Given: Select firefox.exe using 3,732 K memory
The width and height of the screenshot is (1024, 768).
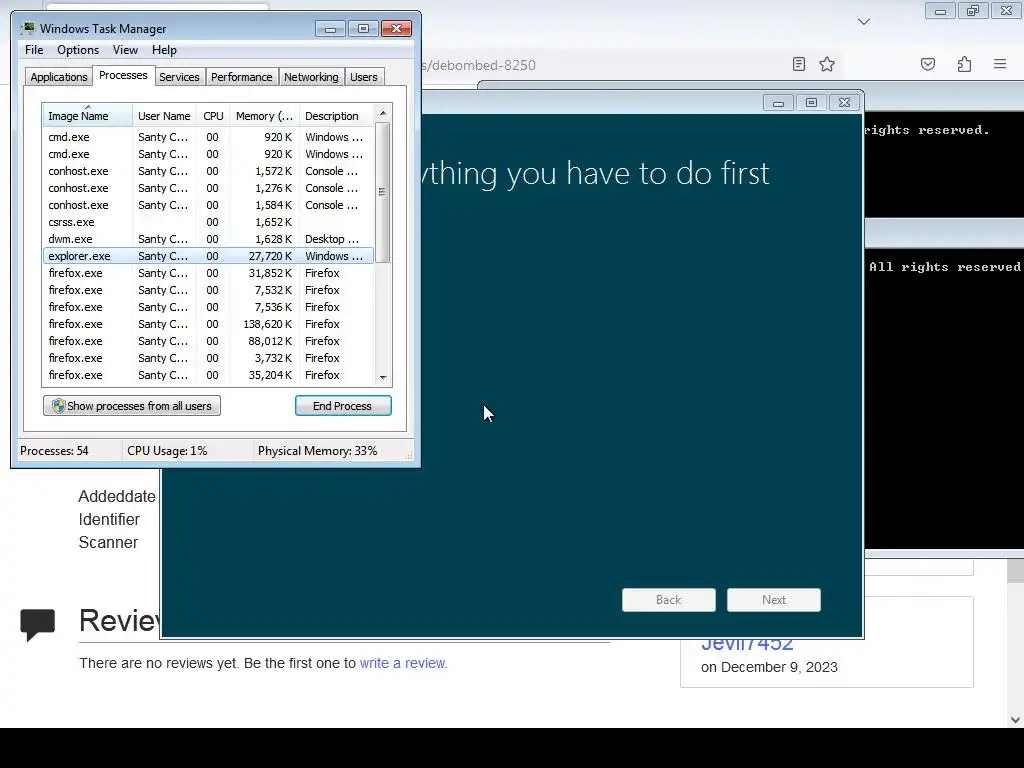Looking at the screenshot, I should pyautogui.click(x=208, y=358).
